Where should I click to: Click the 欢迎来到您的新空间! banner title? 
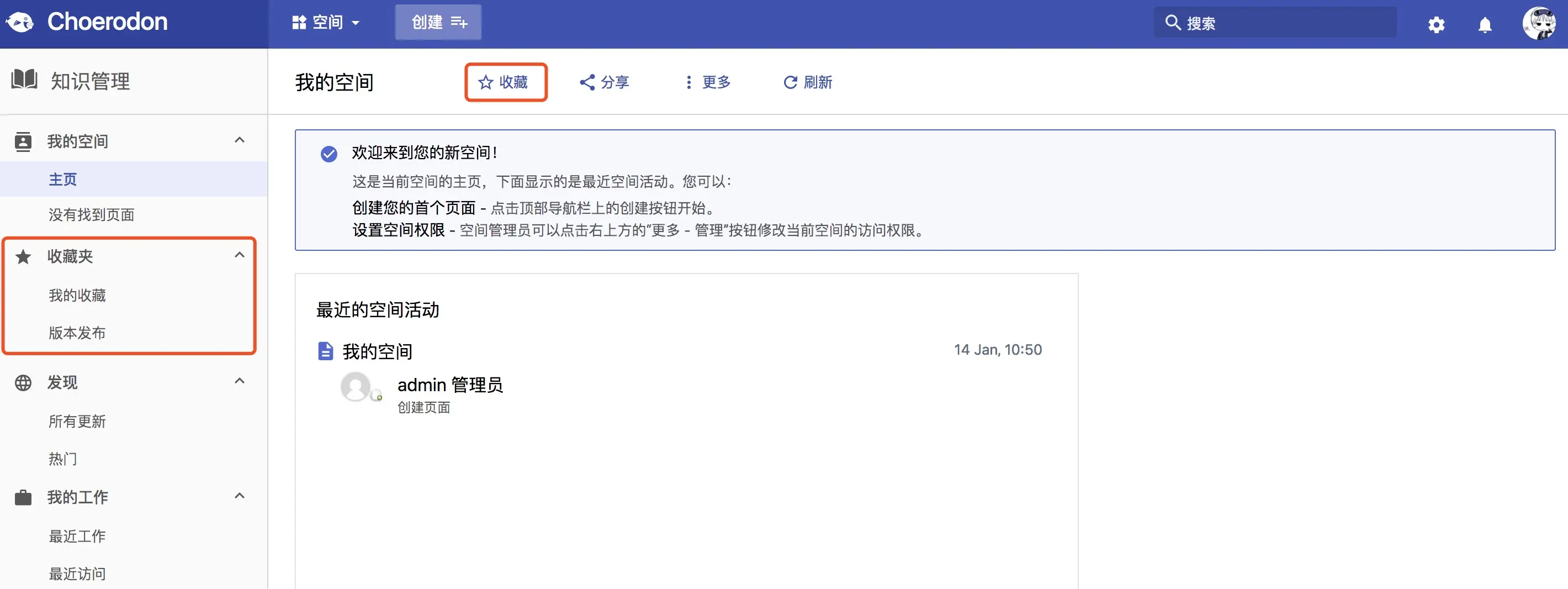(424, 152)
